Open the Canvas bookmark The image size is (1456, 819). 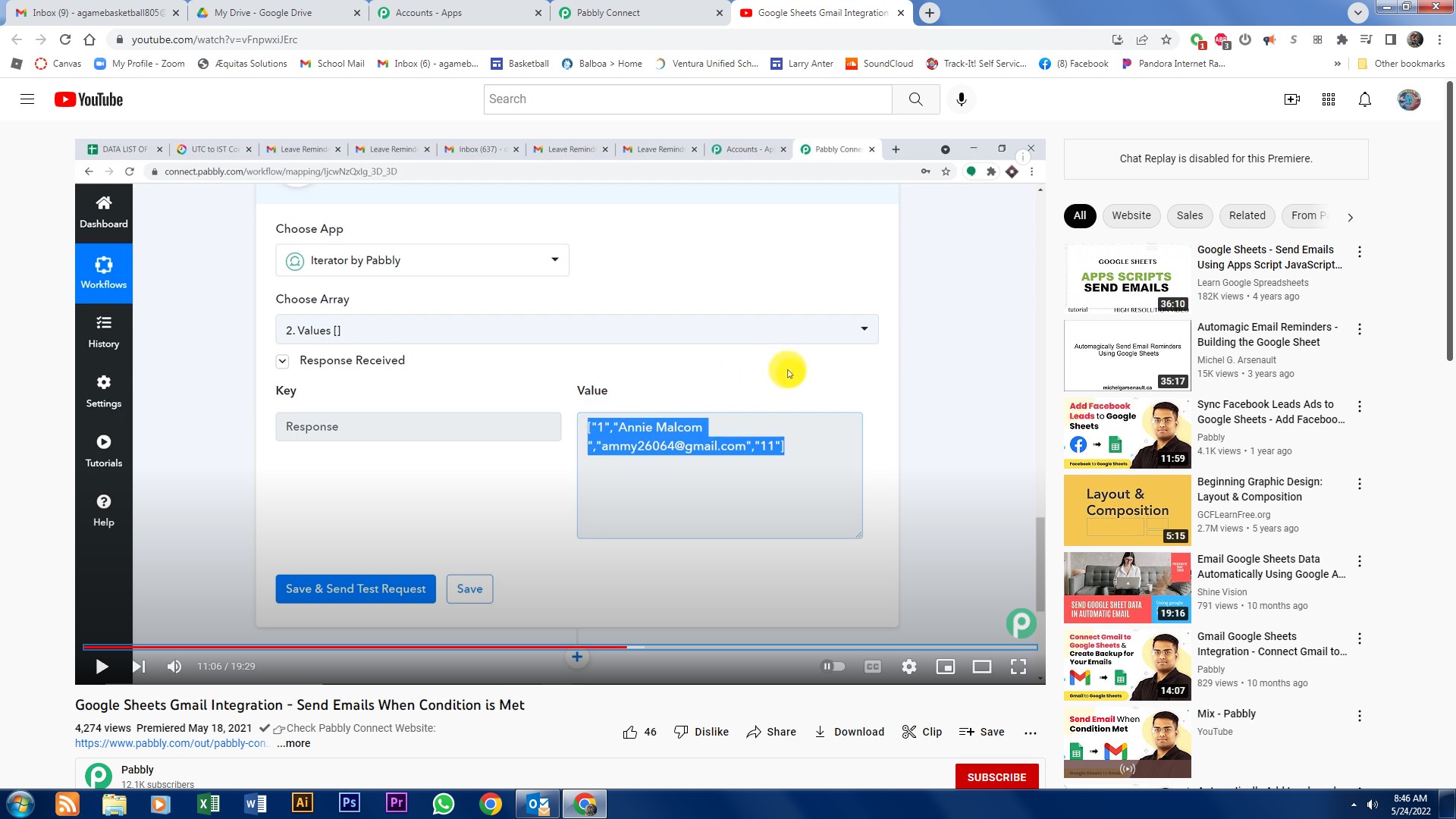pos(58,64)
